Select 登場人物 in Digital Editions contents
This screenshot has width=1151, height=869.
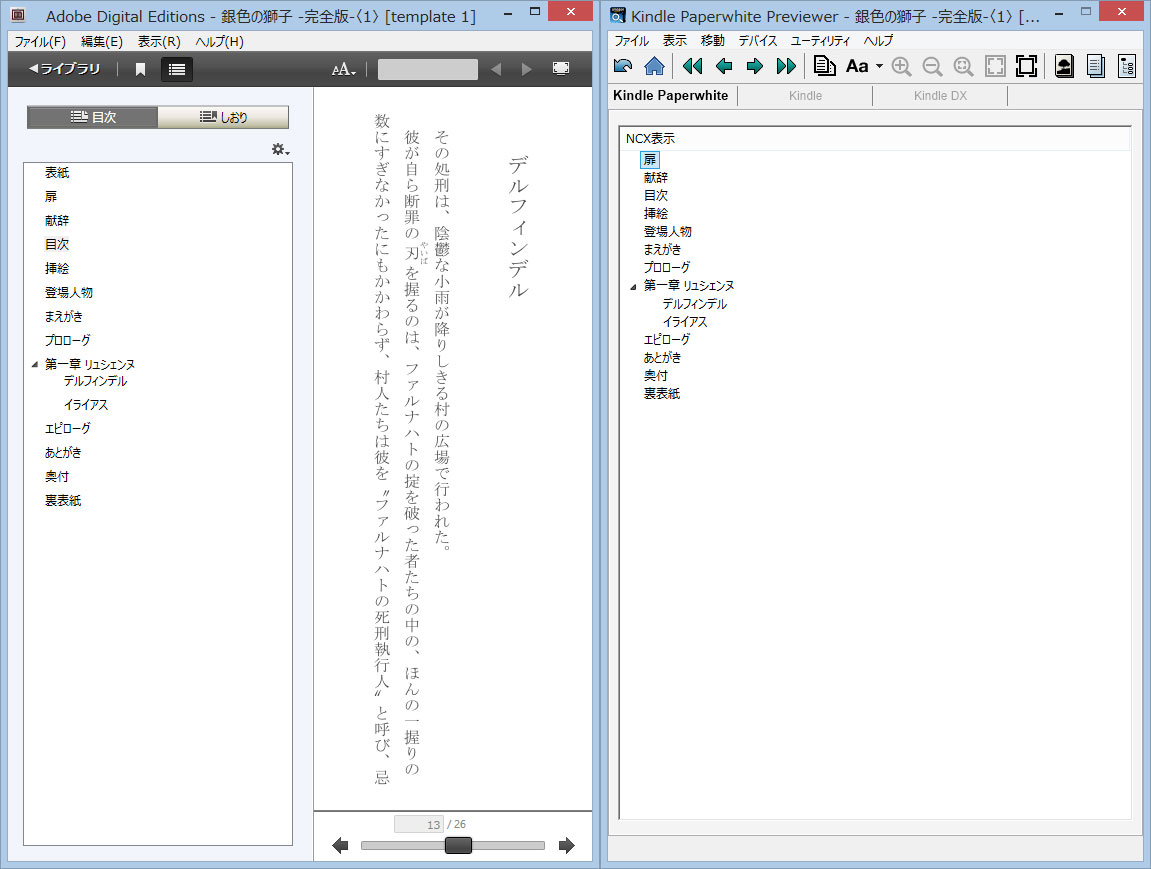[x=69, y=292]
